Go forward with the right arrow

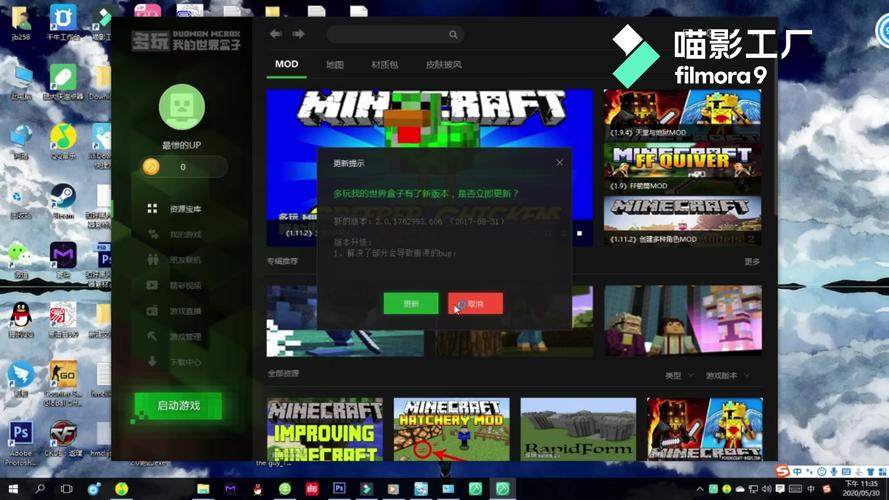tap(298, 34)
